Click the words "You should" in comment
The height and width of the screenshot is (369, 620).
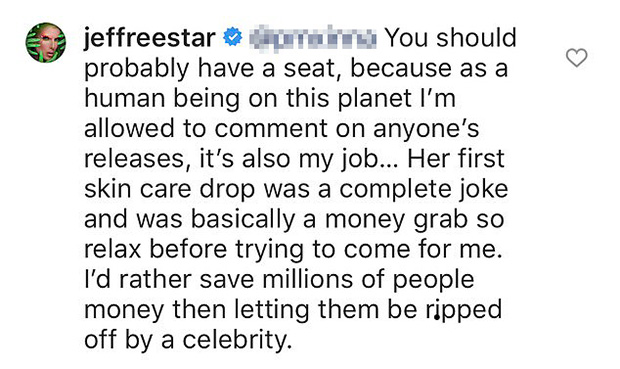point(451,38)
